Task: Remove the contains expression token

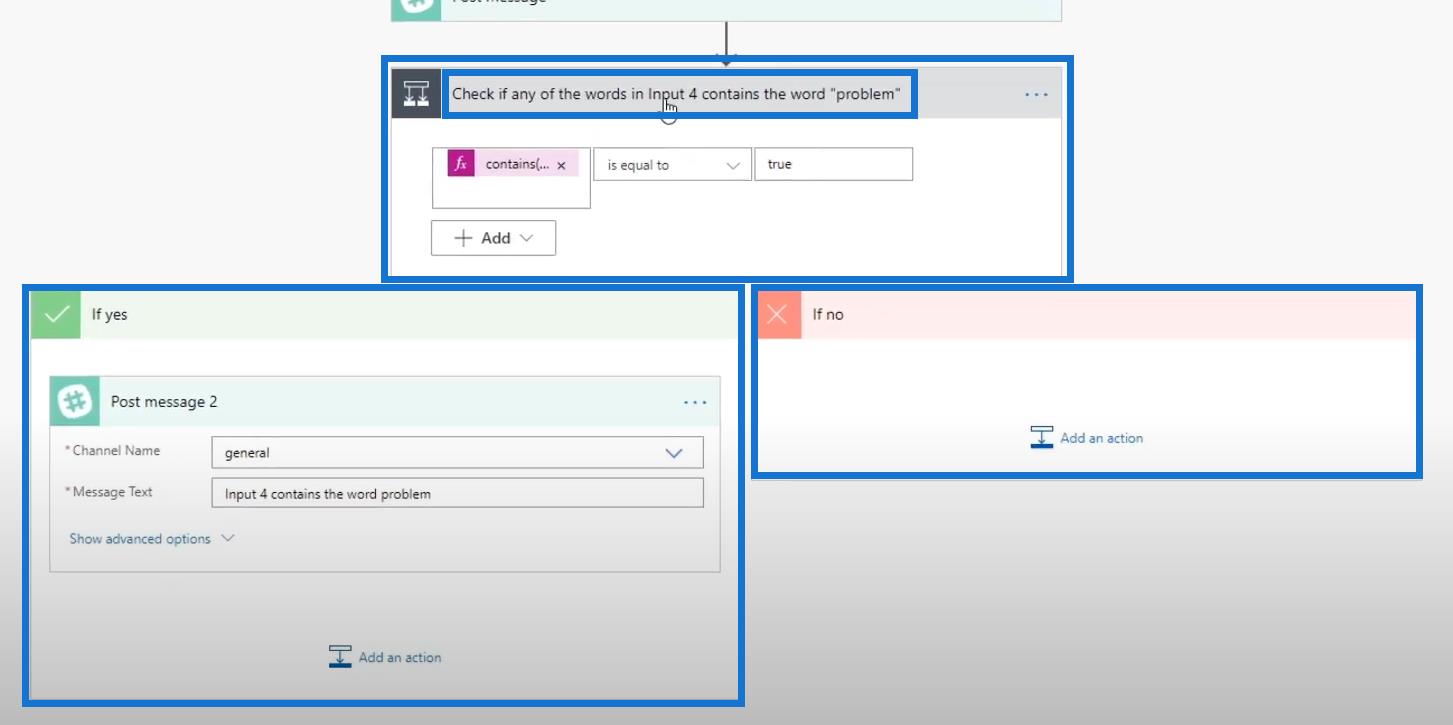Action: pos(561,165)
